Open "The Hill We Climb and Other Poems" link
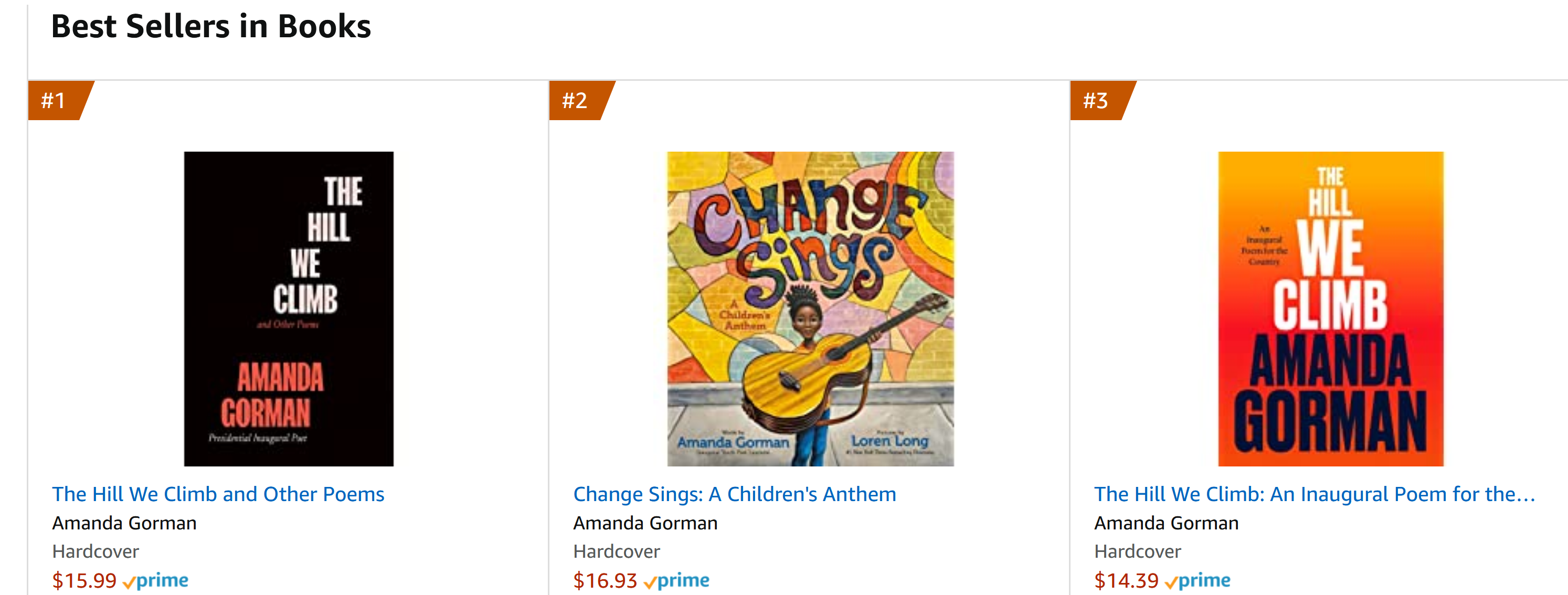This screenshot has height=595, width=1568. [218, 494]
